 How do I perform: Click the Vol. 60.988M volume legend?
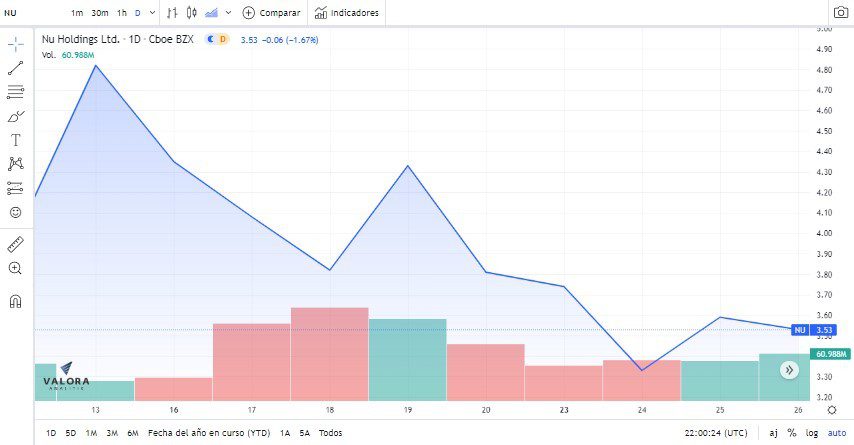click(68, 55)
